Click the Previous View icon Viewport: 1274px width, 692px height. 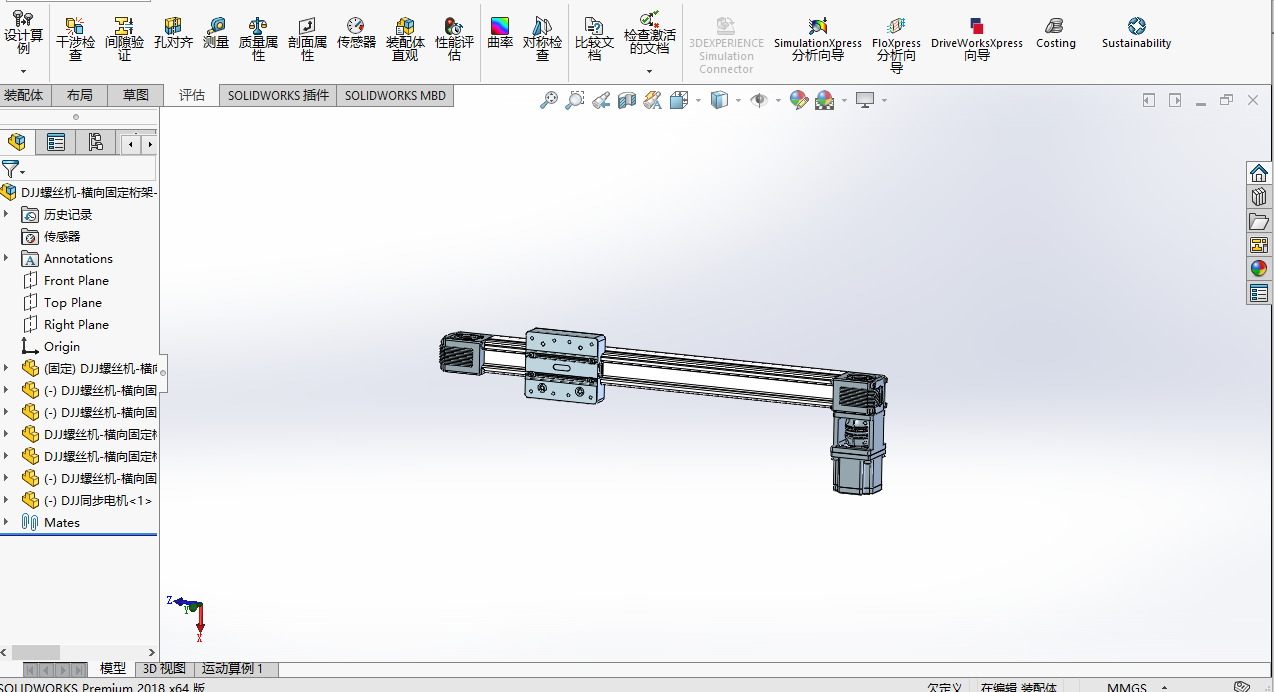[x=600, y=100]
